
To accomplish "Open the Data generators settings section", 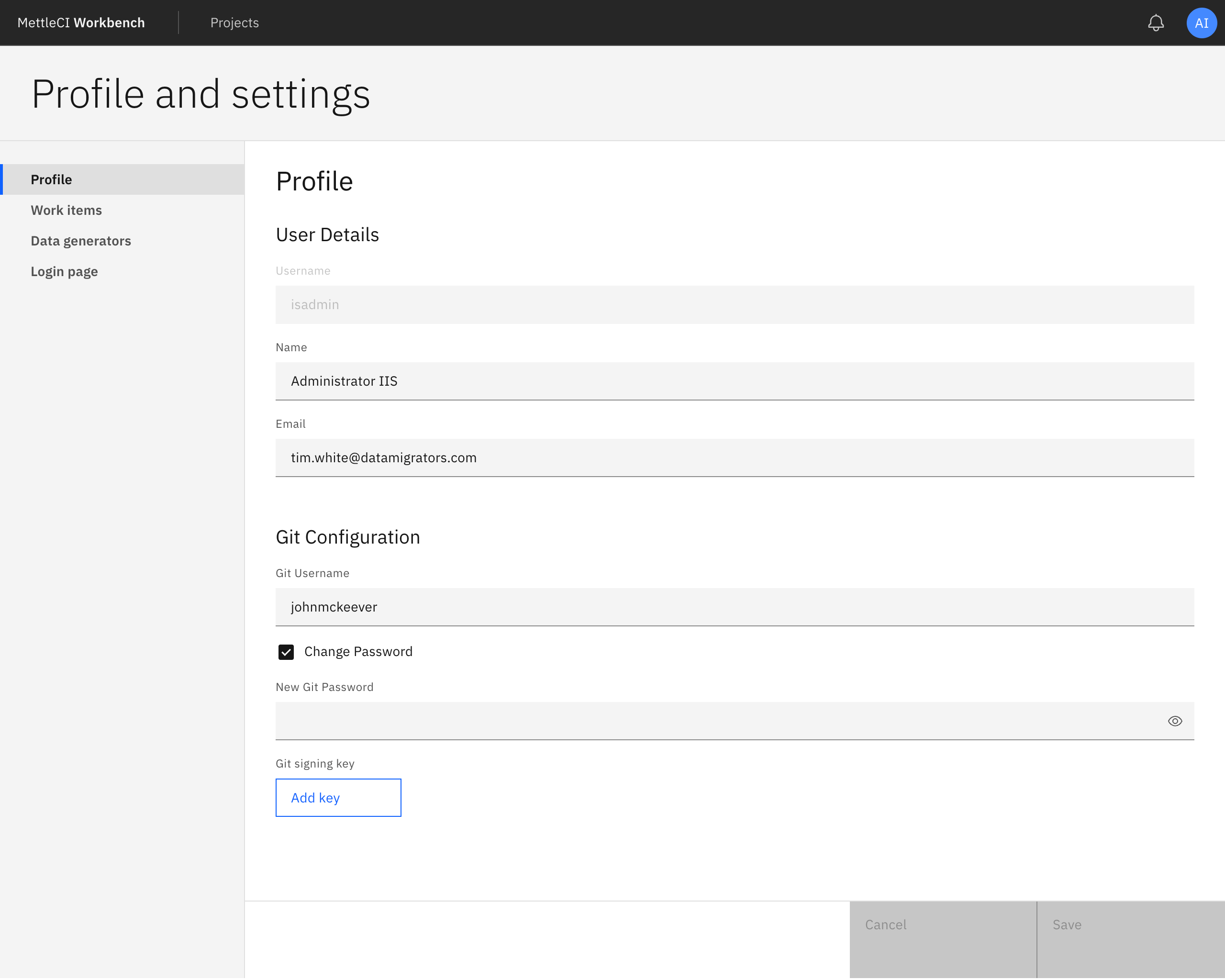I will coord(81,240).
